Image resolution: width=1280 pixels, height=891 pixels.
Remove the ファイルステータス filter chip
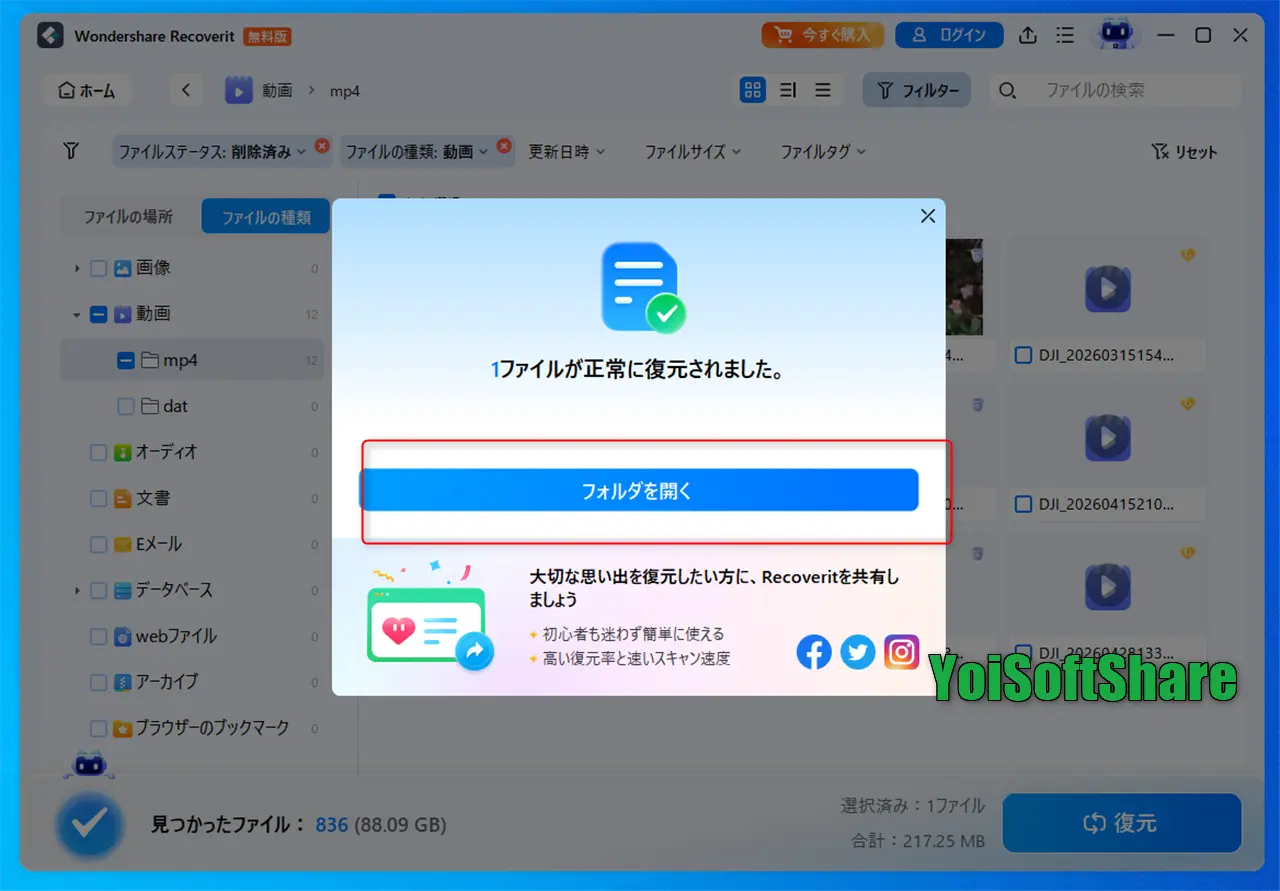pyautogui.click(x=322, y=145)
